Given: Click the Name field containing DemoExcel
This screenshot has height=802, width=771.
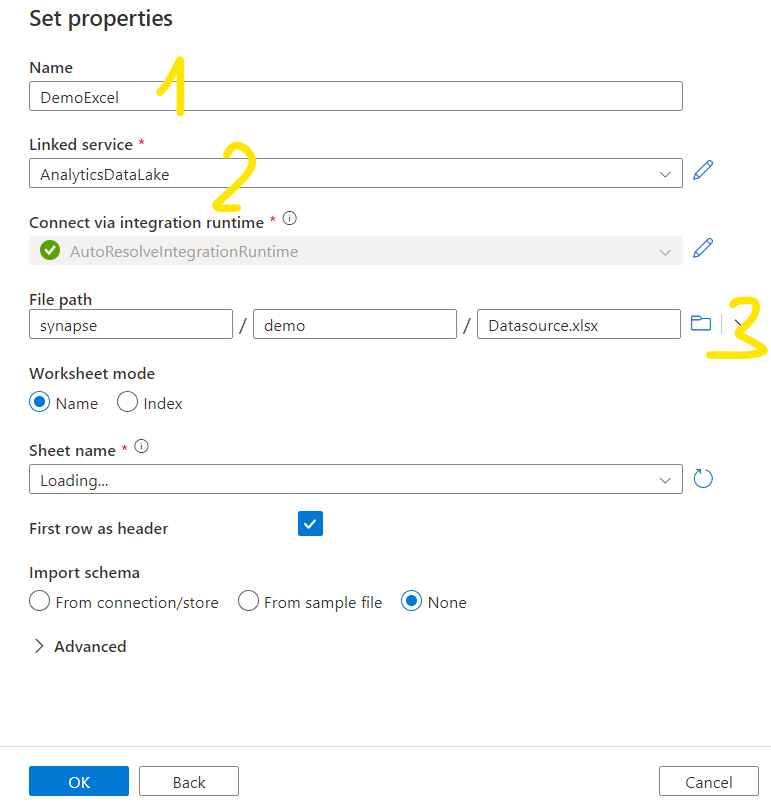Looking at the screenshot, I should [355, 97].
